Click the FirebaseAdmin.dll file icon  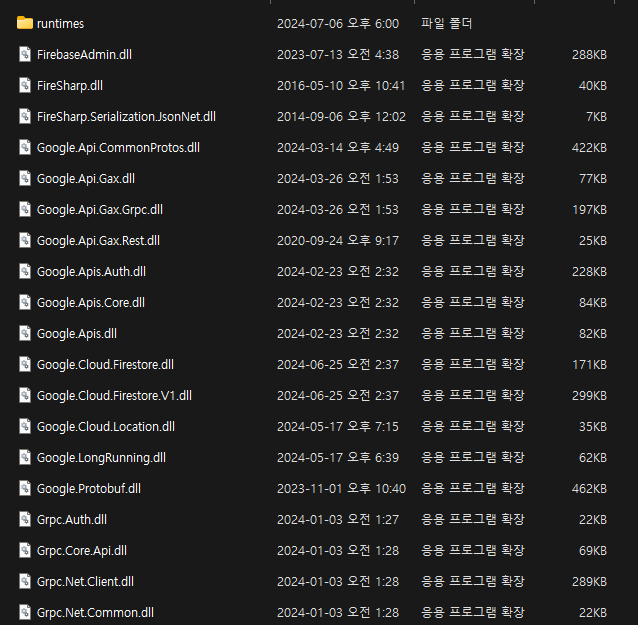click(25, 54)
